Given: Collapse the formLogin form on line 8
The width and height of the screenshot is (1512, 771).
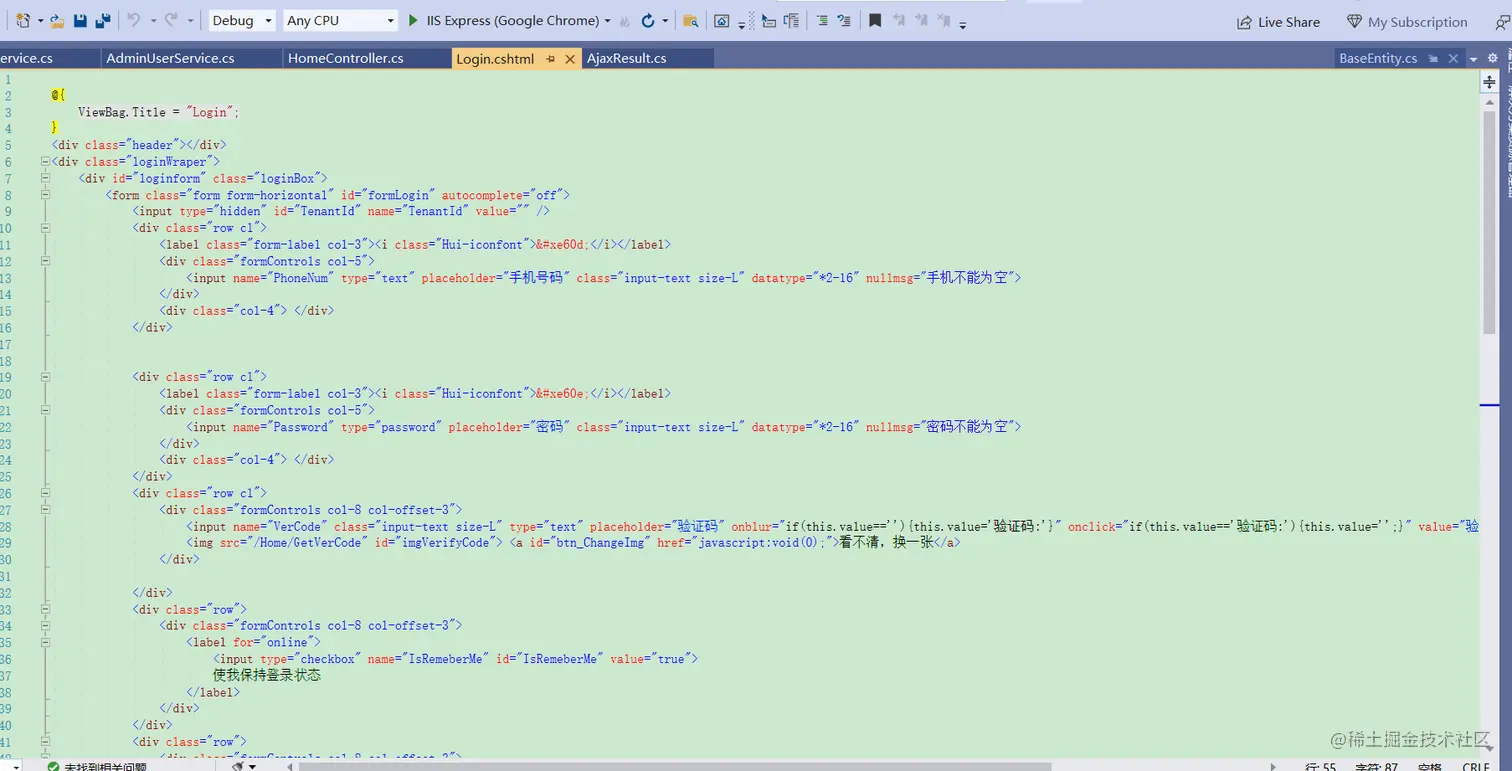Looking at the screenshot, I should pos(45,194).
